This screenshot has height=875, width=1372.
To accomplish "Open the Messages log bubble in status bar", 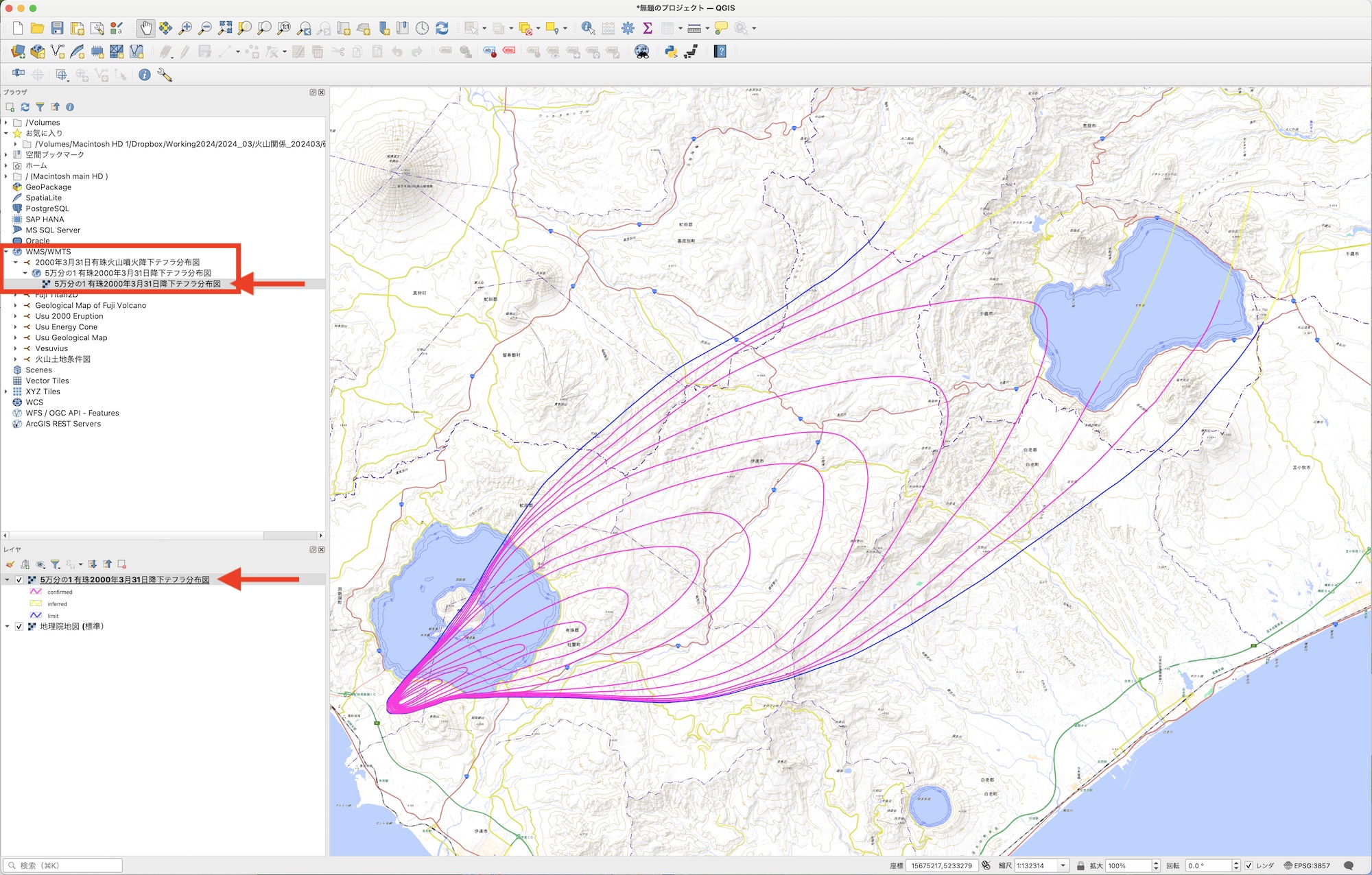I will [x=1349, y=865].
